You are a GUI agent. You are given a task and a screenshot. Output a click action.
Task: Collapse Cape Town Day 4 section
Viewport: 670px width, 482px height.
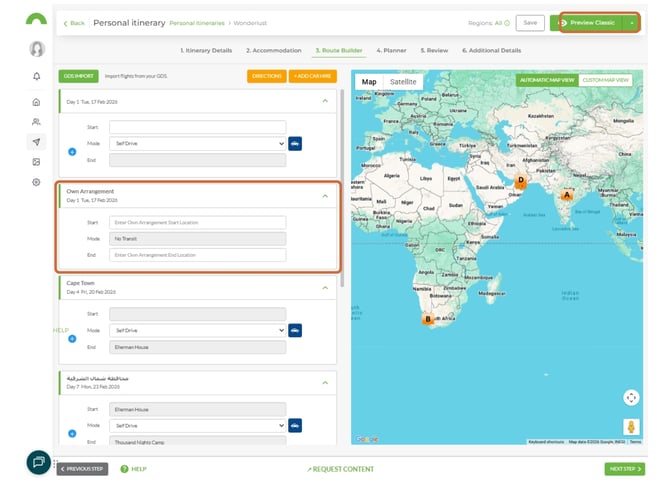[x=325, y=288]
